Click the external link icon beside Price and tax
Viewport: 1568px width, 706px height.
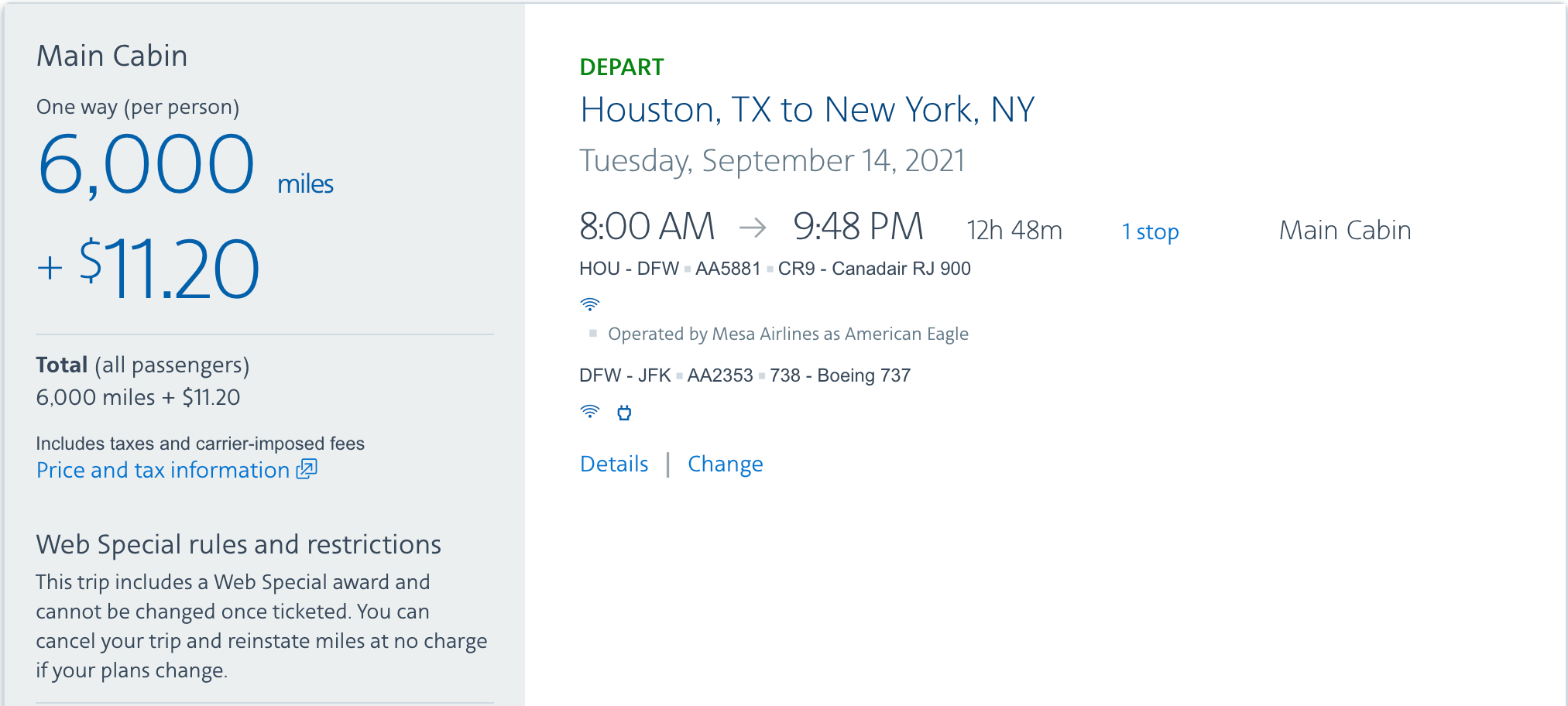307,469
